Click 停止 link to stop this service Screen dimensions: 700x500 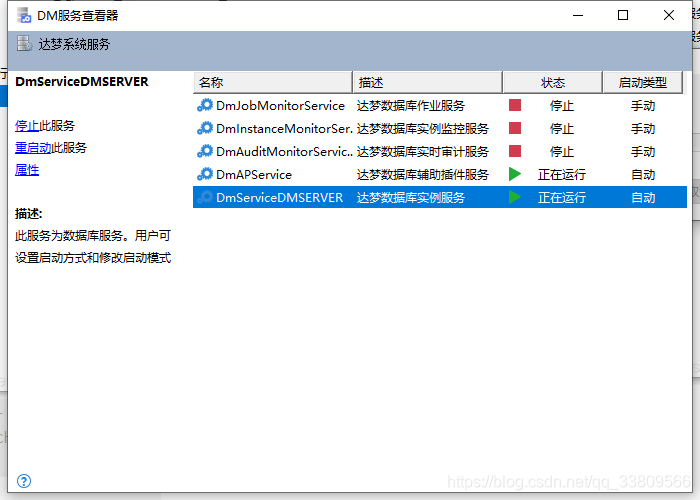pyautogui.click(x=27, y=126)
